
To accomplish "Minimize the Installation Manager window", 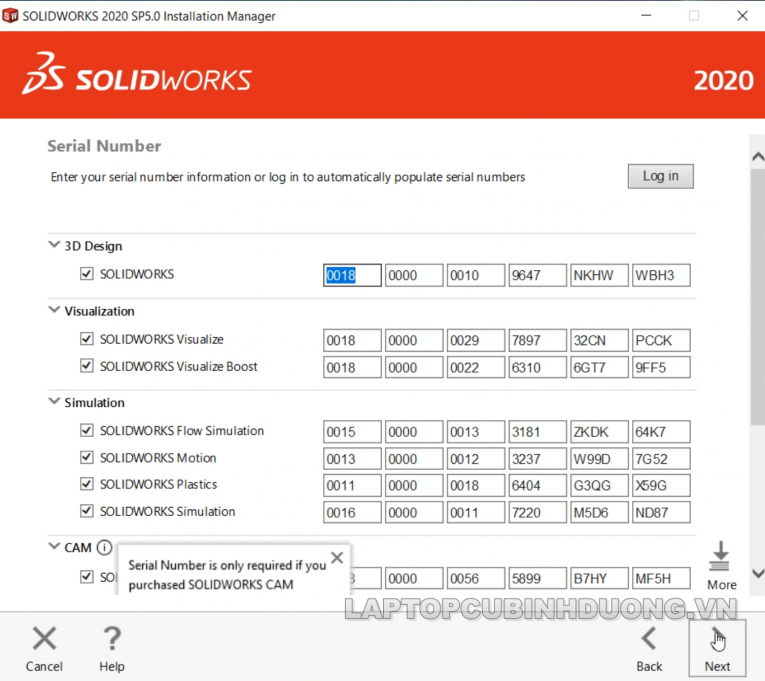I will (x=646, y=16).
